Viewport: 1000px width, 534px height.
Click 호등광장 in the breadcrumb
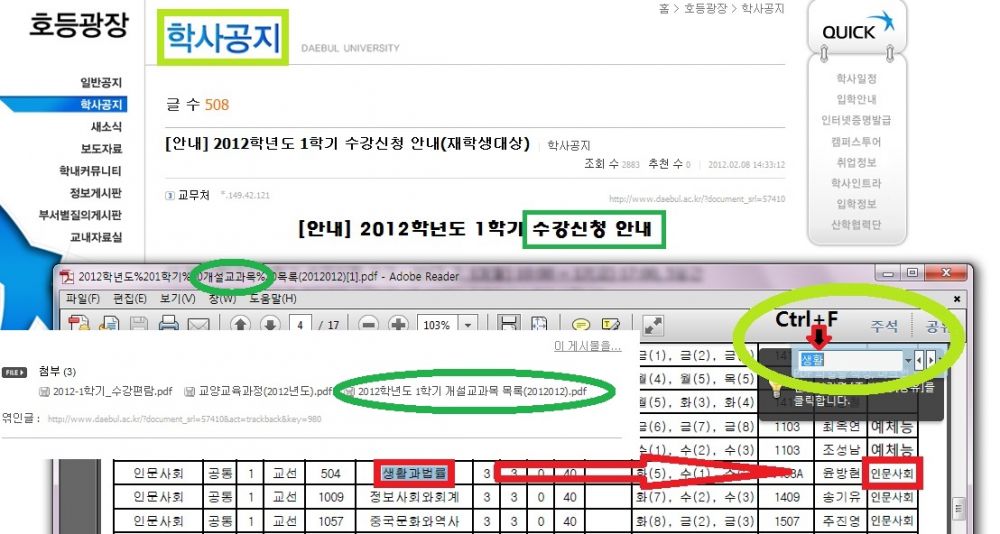[705, 9]
